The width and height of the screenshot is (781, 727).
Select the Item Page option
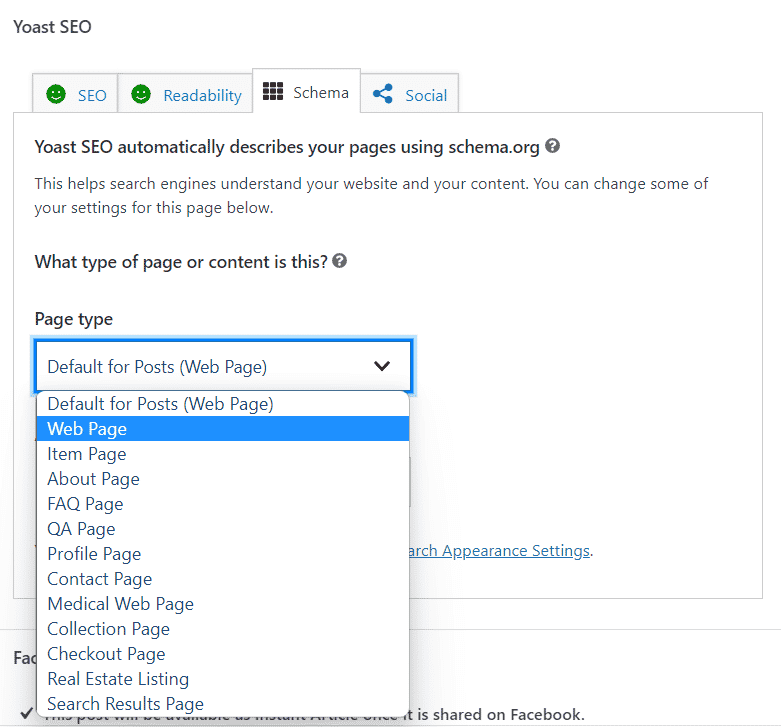(87, 454)
